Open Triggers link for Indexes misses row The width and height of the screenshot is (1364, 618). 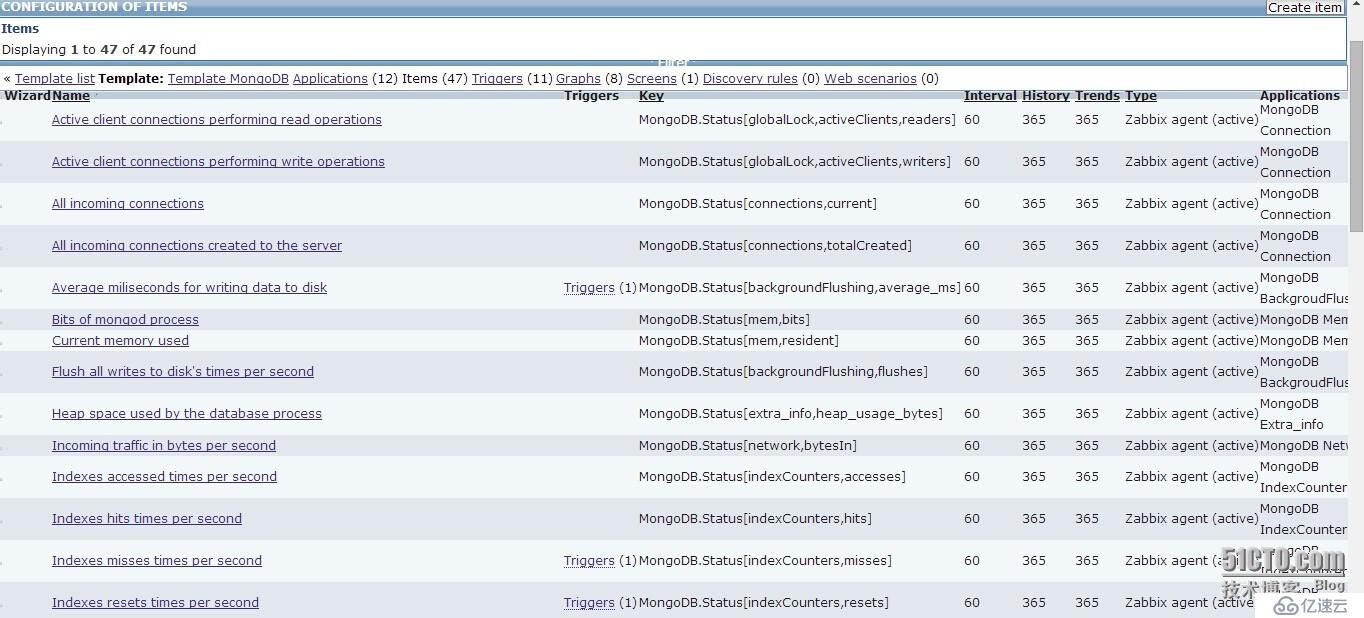(589, 560)
